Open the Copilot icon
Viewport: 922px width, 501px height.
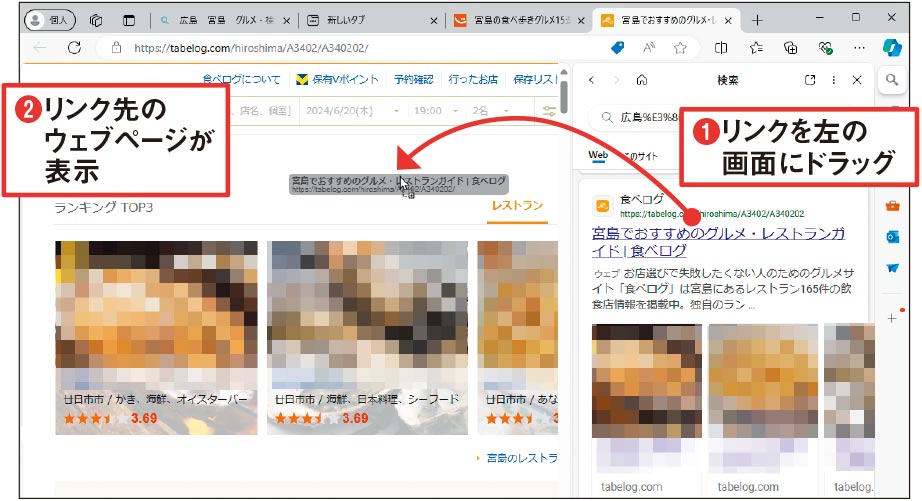(893, 48)
